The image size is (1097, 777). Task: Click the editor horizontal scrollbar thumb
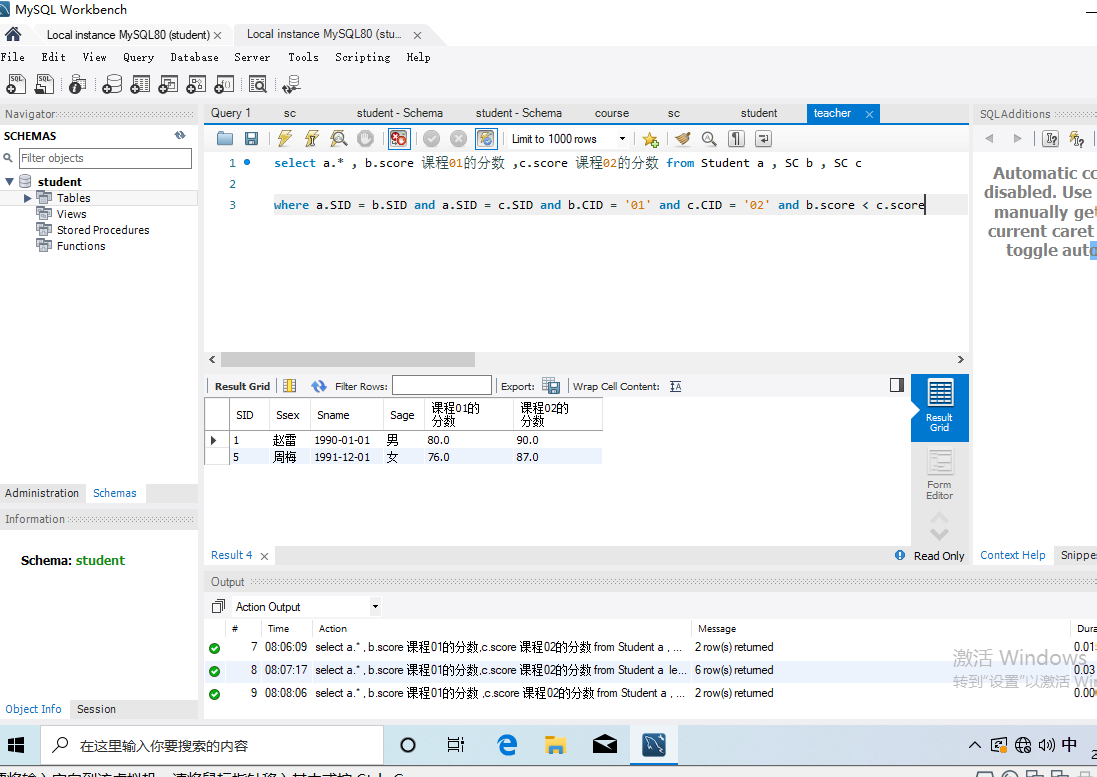(x=348, y=359)
